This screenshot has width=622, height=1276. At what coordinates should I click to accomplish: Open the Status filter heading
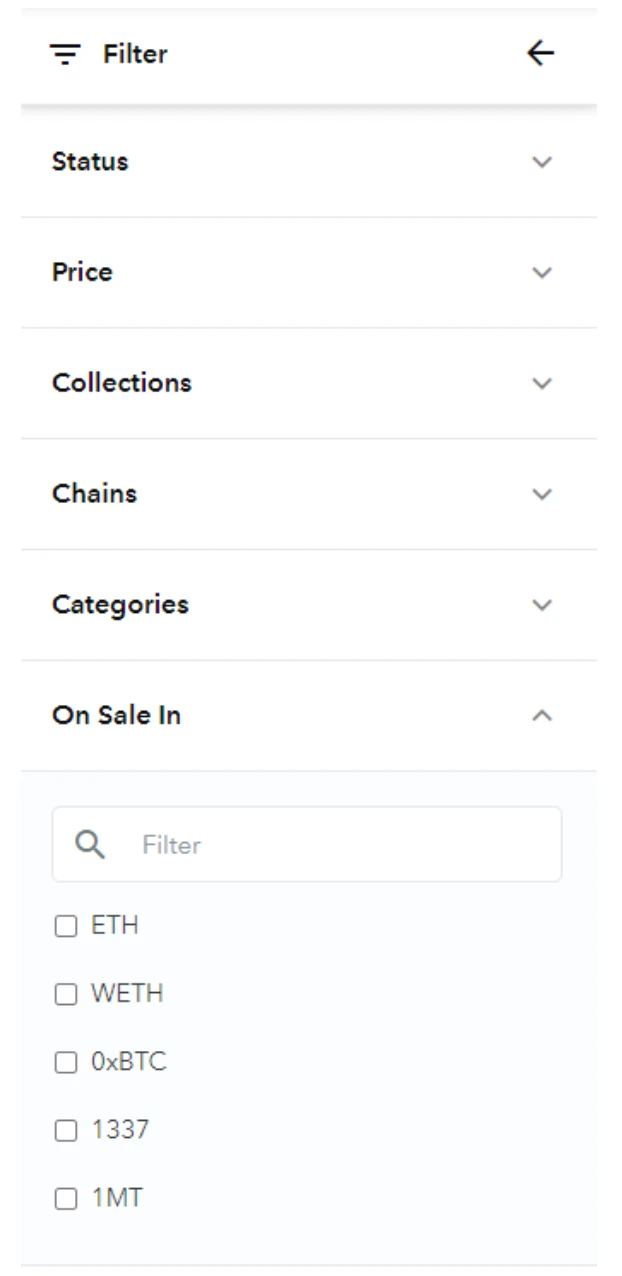tap(90, 162)
